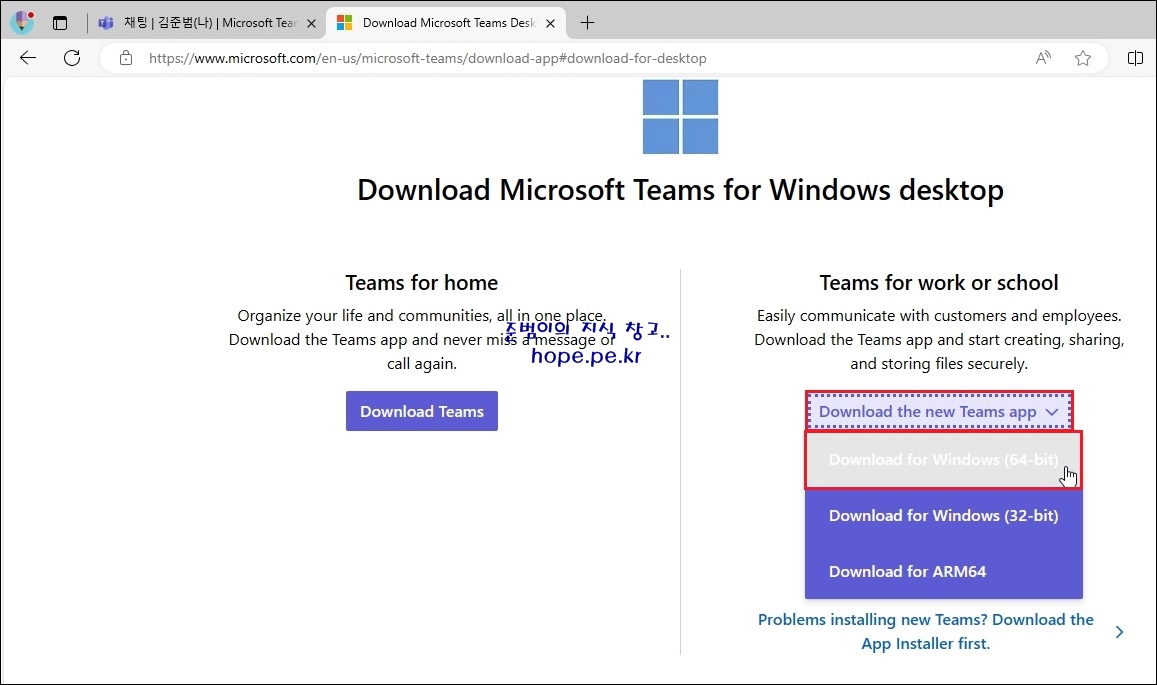Click the address bar URL
The height and width of the screenshot is (685, 1157).
point(427,58)
